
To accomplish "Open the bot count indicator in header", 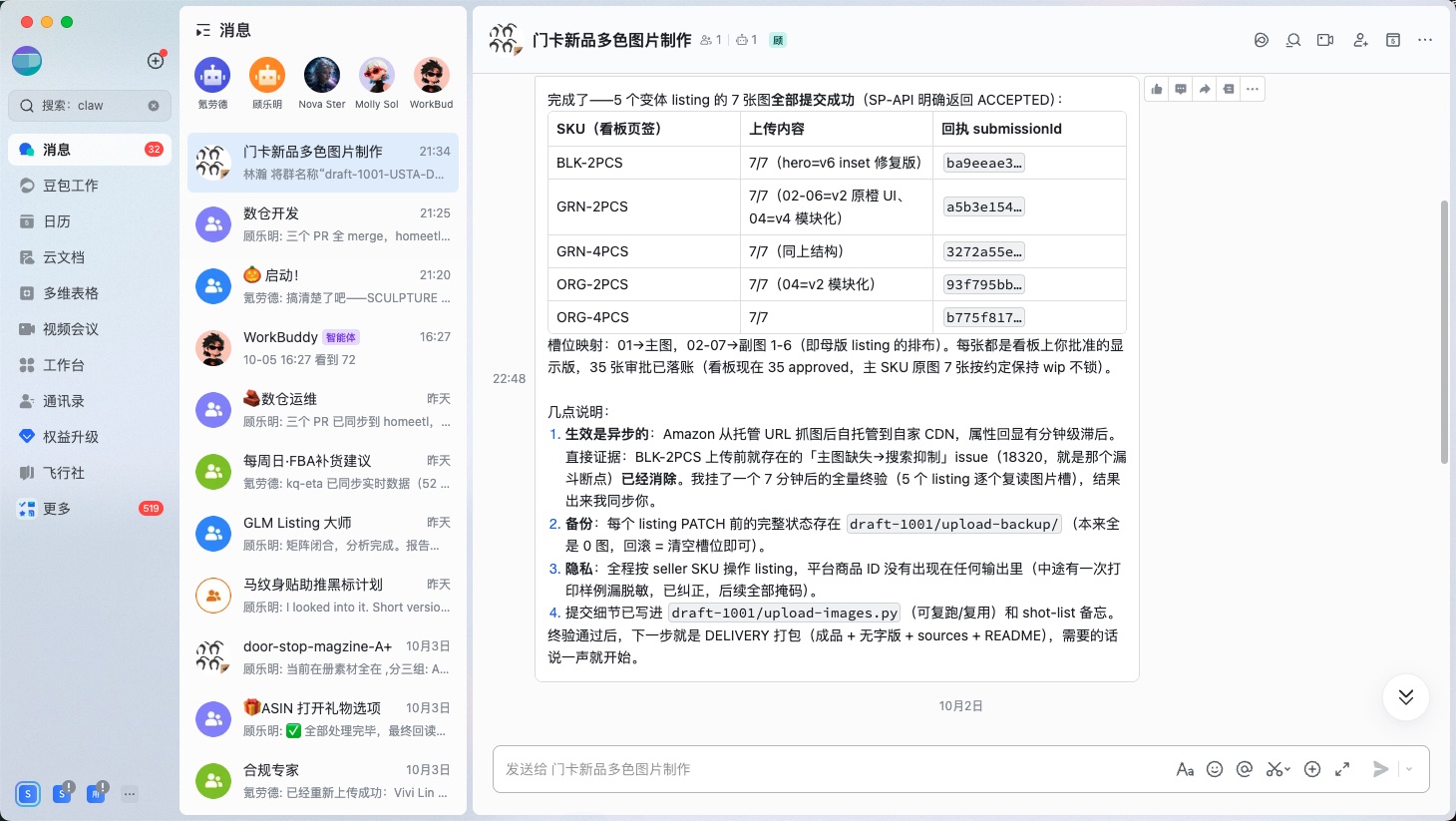I will (747, 40).
